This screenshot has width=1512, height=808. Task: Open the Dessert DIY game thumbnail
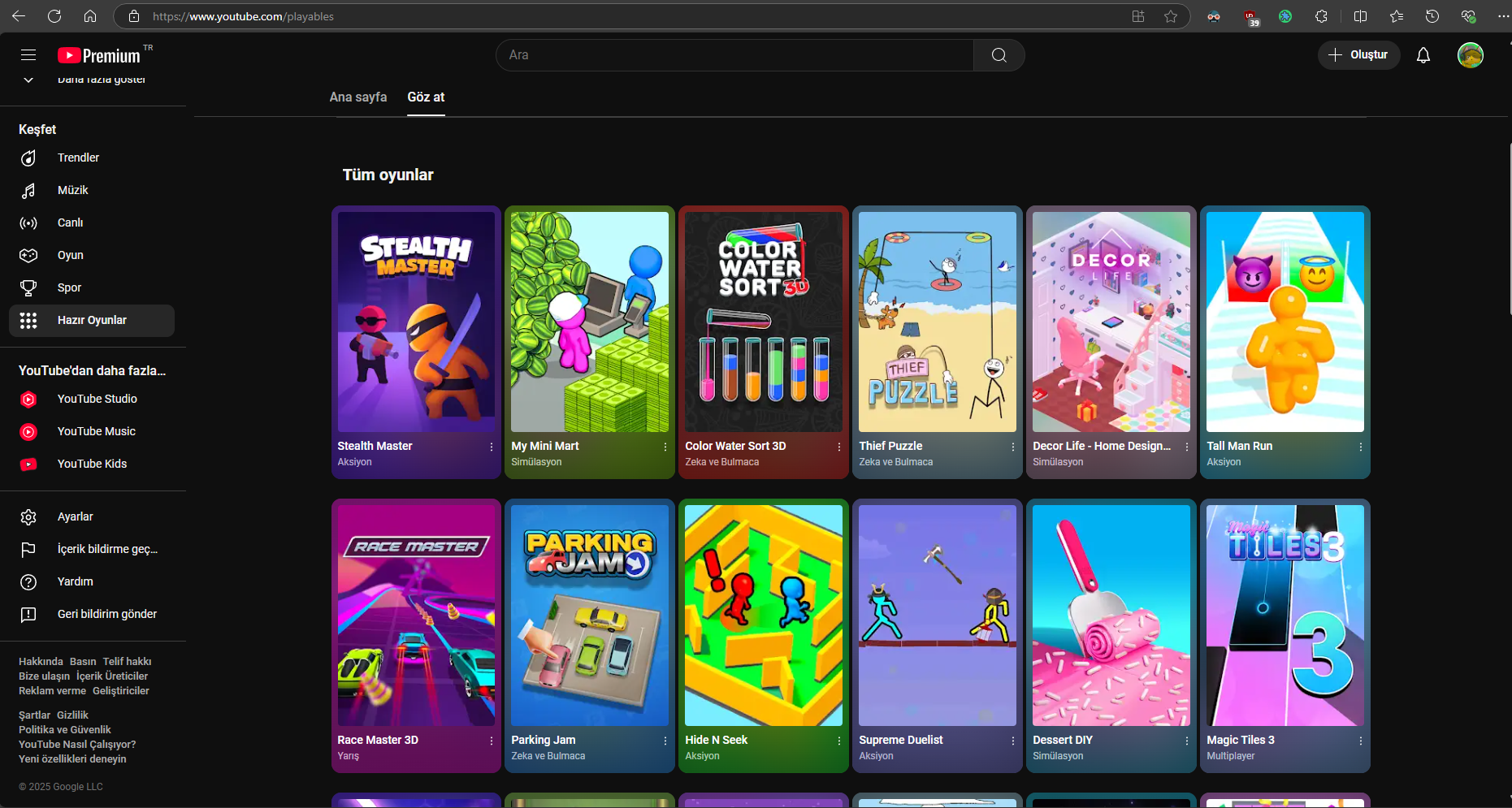pyautogui.click(x=1111, y=616)
